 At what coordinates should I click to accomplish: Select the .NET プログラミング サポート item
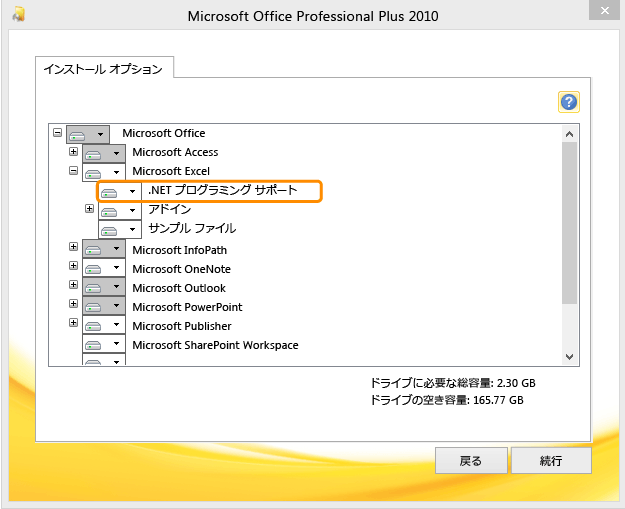pos(223,190)
